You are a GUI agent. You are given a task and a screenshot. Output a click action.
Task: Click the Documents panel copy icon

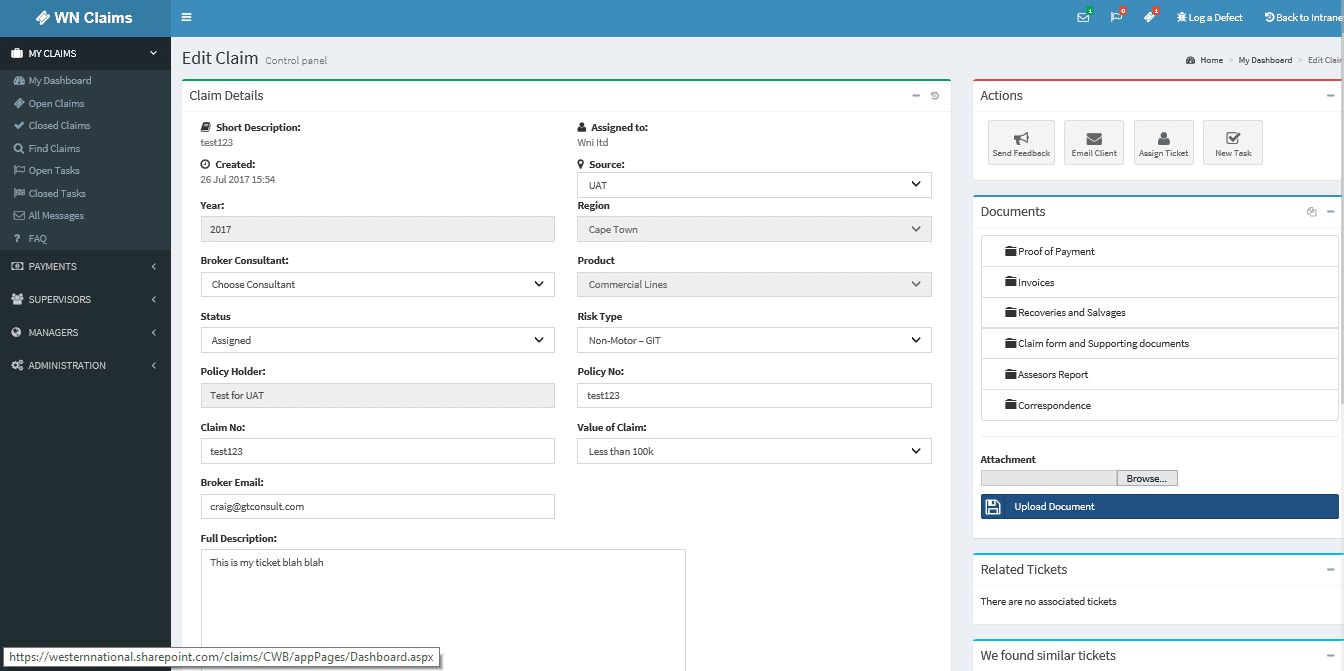[1312, 212]
